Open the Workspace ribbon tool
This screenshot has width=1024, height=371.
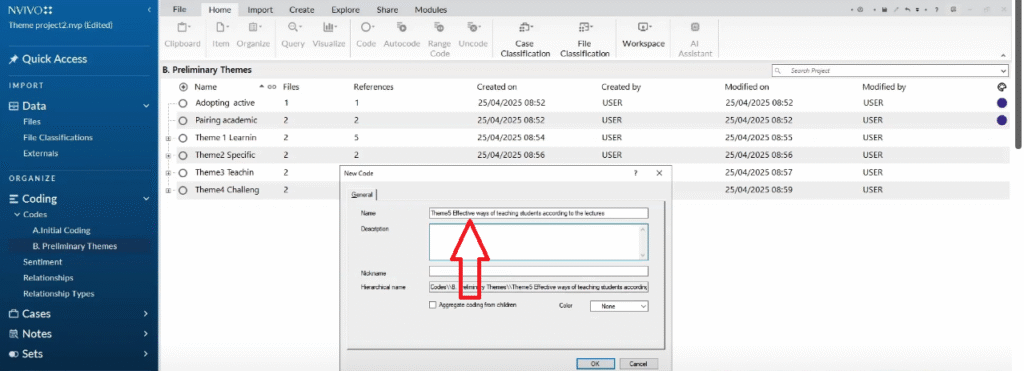(x=643, y=35)
